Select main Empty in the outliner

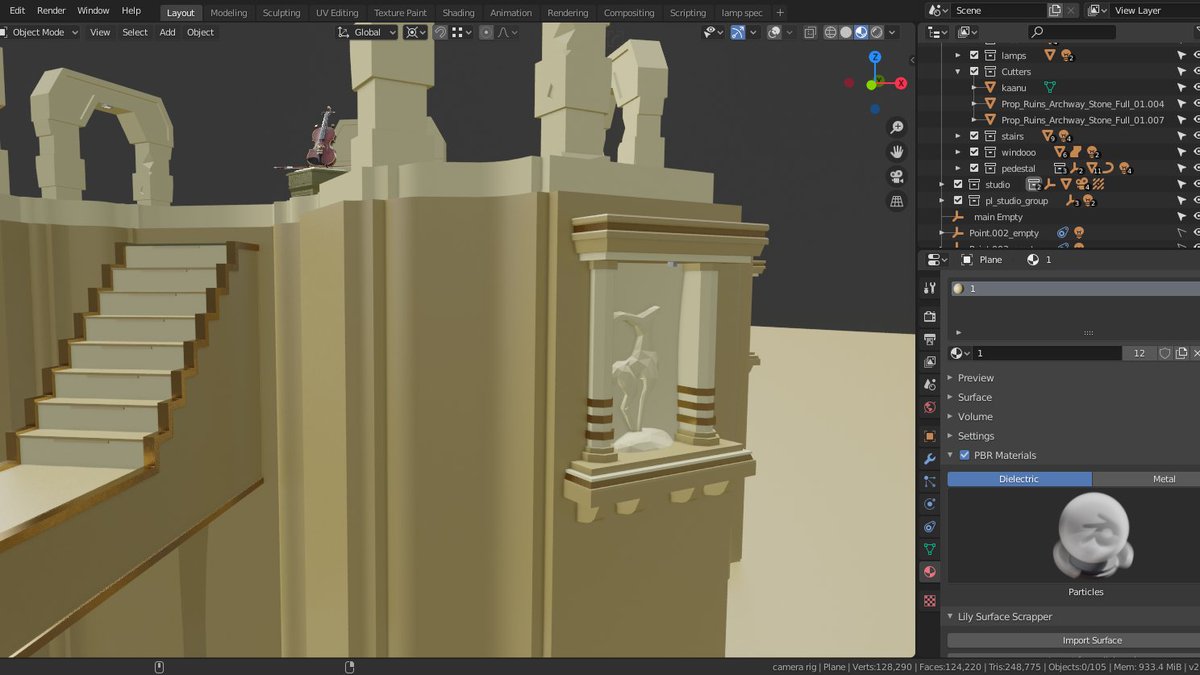(998, 217)
